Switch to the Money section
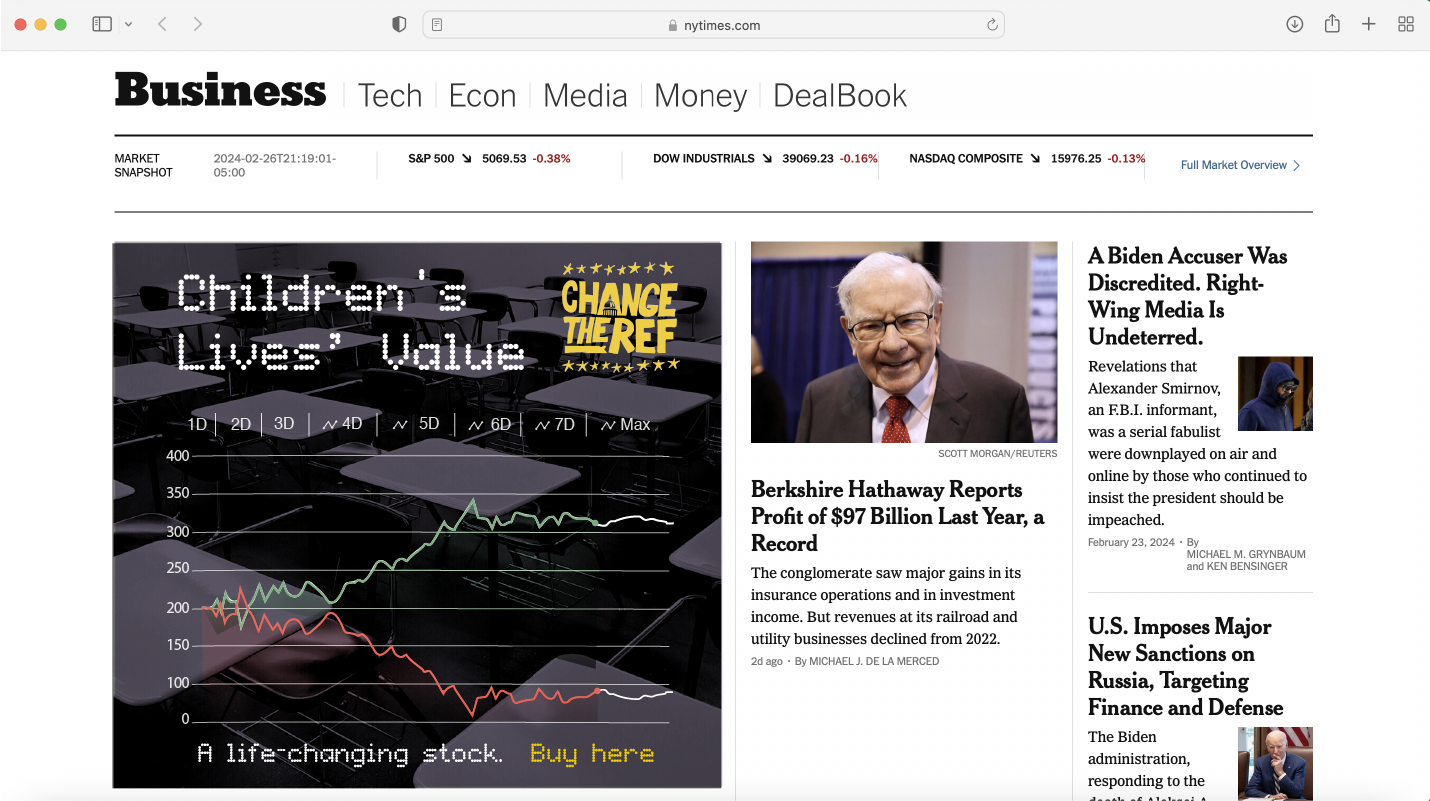 (700, 96)
